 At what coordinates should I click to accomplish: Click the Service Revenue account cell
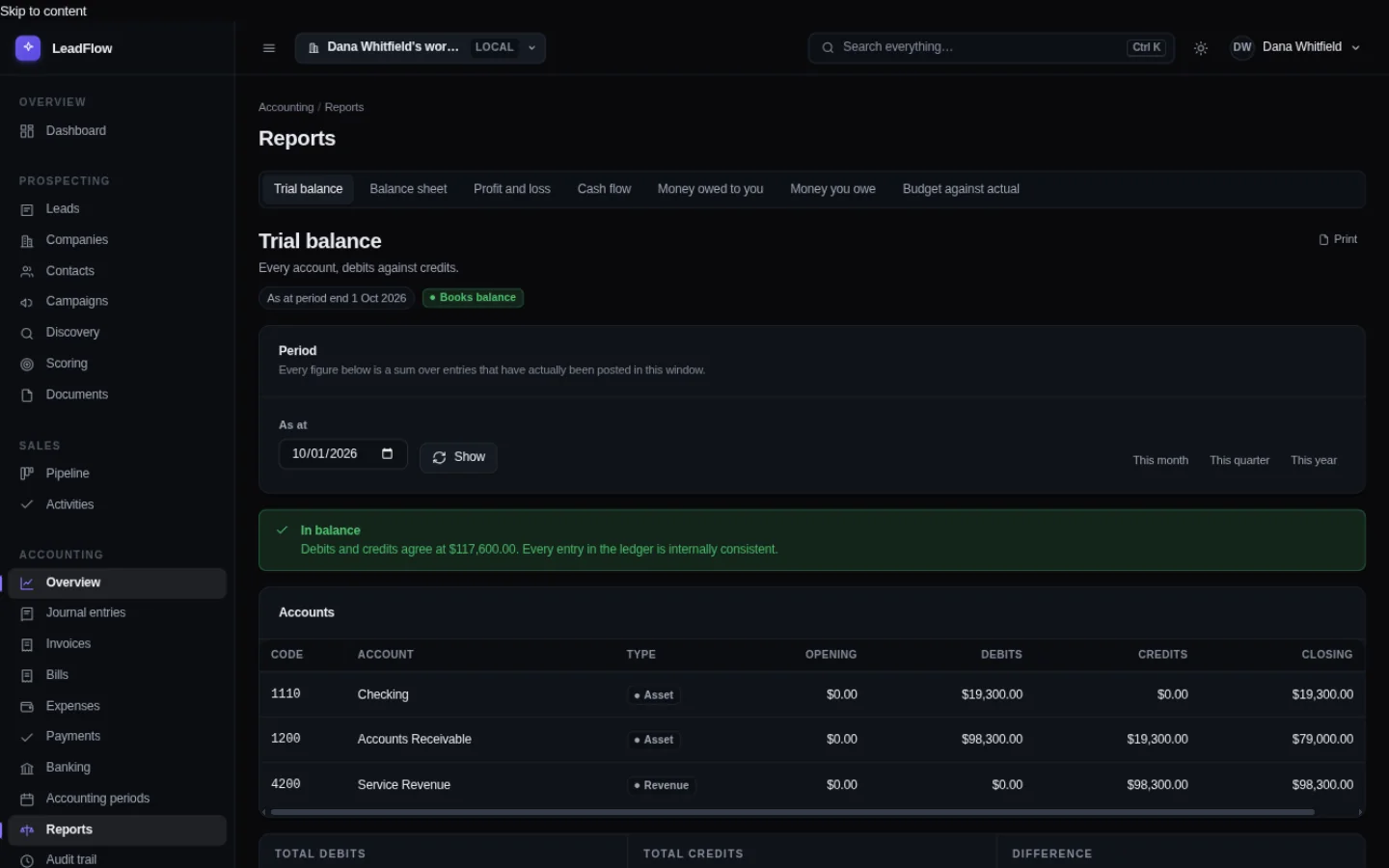point(403,785)
